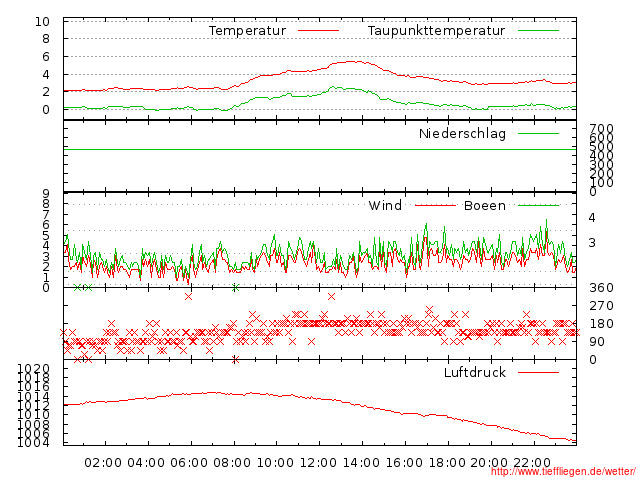Click the 1020 on the Luftdruck axis

pyautogui.click(x=33, y=369)
